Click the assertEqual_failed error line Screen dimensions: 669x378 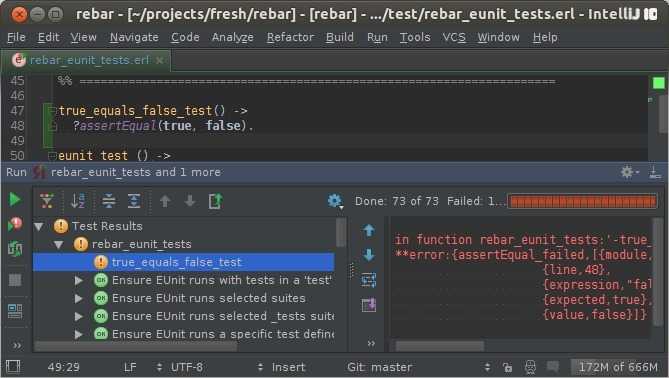tap(523, 255)
